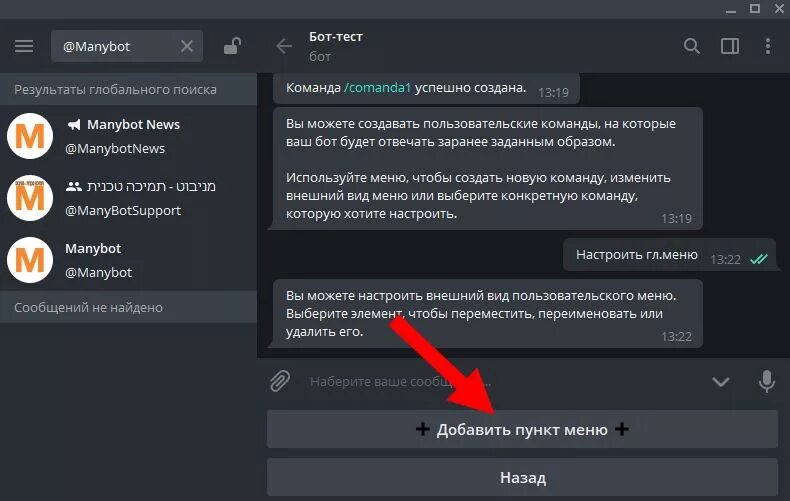Click Сообщений не найдено label
Image resolution: width=790 pixels, height=501 pixels.
pos(88,307)
